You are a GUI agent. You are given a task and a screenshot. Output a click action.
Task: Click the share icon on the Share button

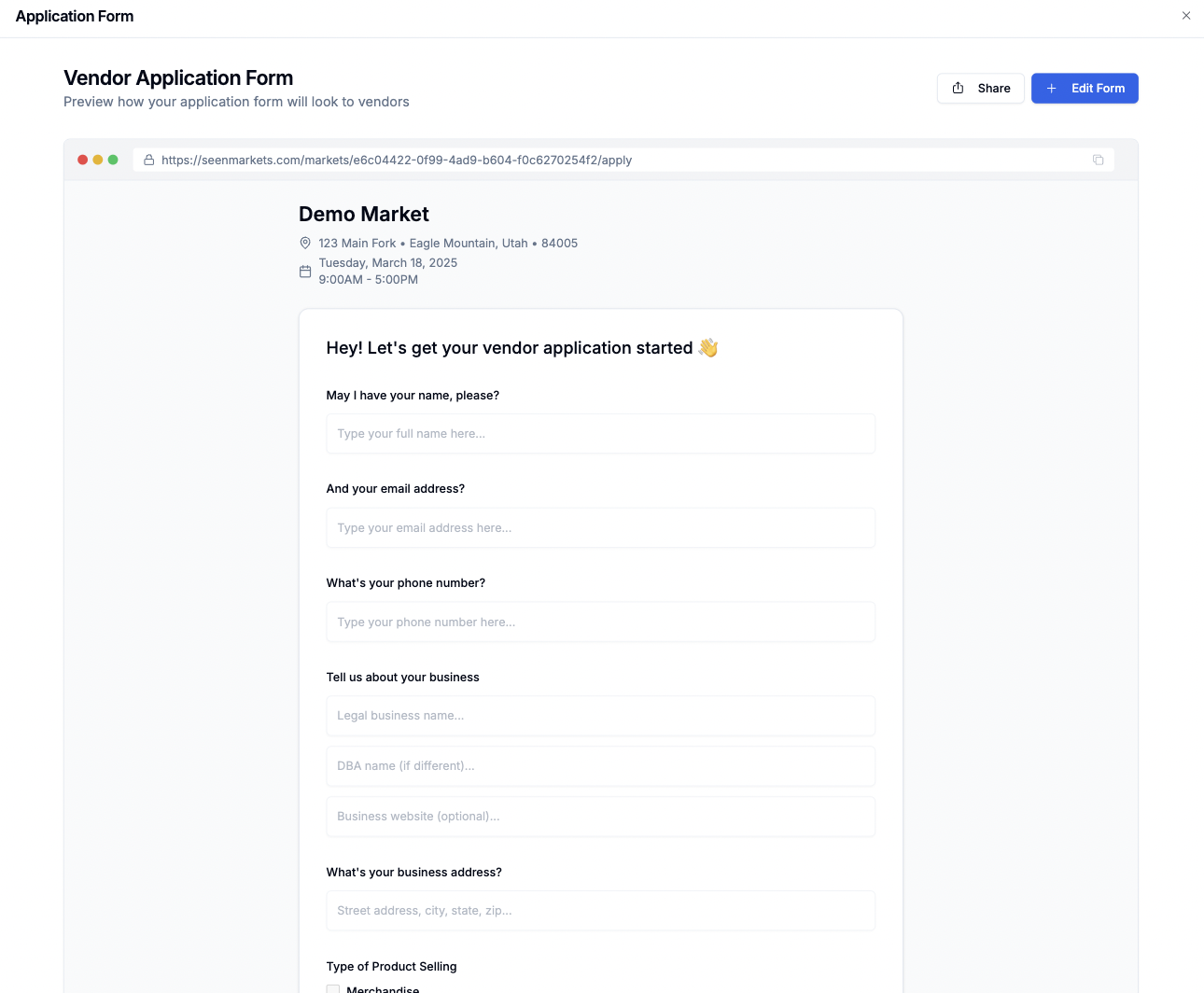pyautogui.click(x=959, y=87)
